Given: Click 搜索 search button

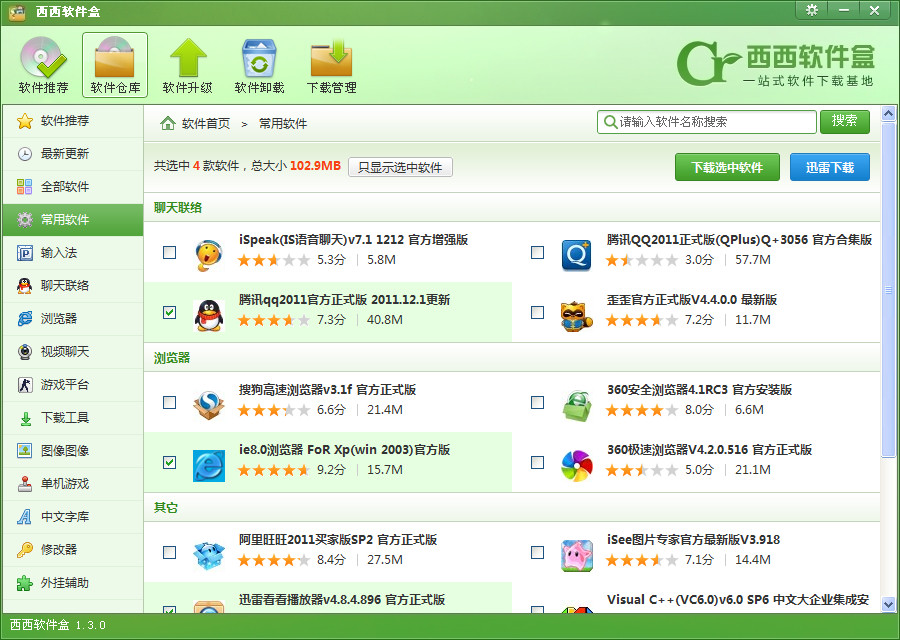Looking at the screenshot, I should pos(844,121).
